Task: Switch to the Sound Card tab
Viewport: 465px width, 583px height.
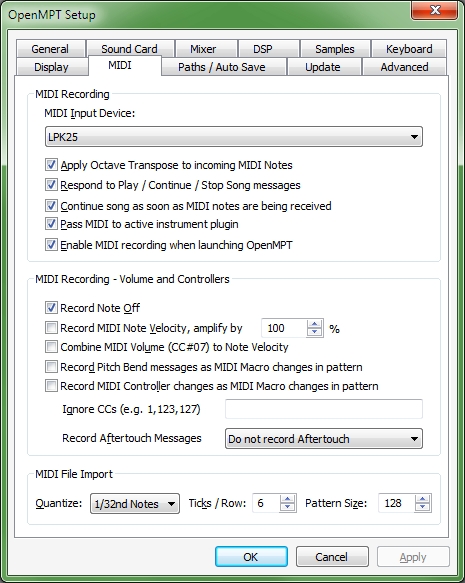Action: [x=129, y=49]
